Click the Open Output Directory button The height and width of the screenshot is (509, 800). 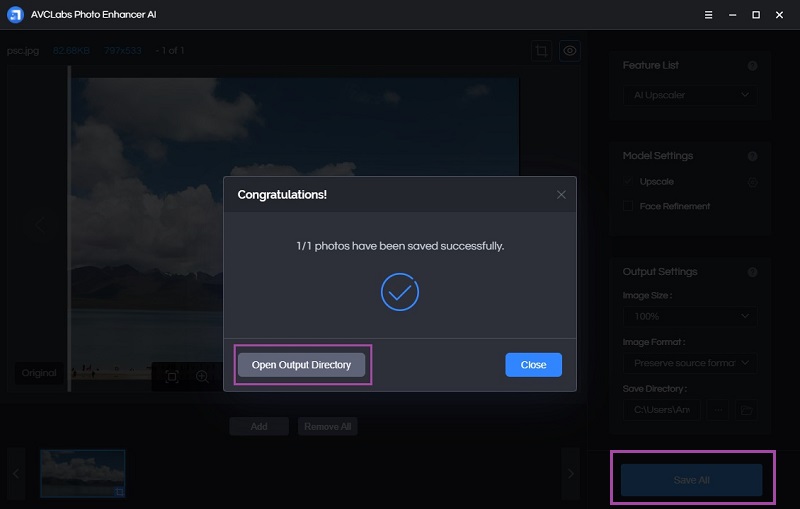(x=301, y=365)
